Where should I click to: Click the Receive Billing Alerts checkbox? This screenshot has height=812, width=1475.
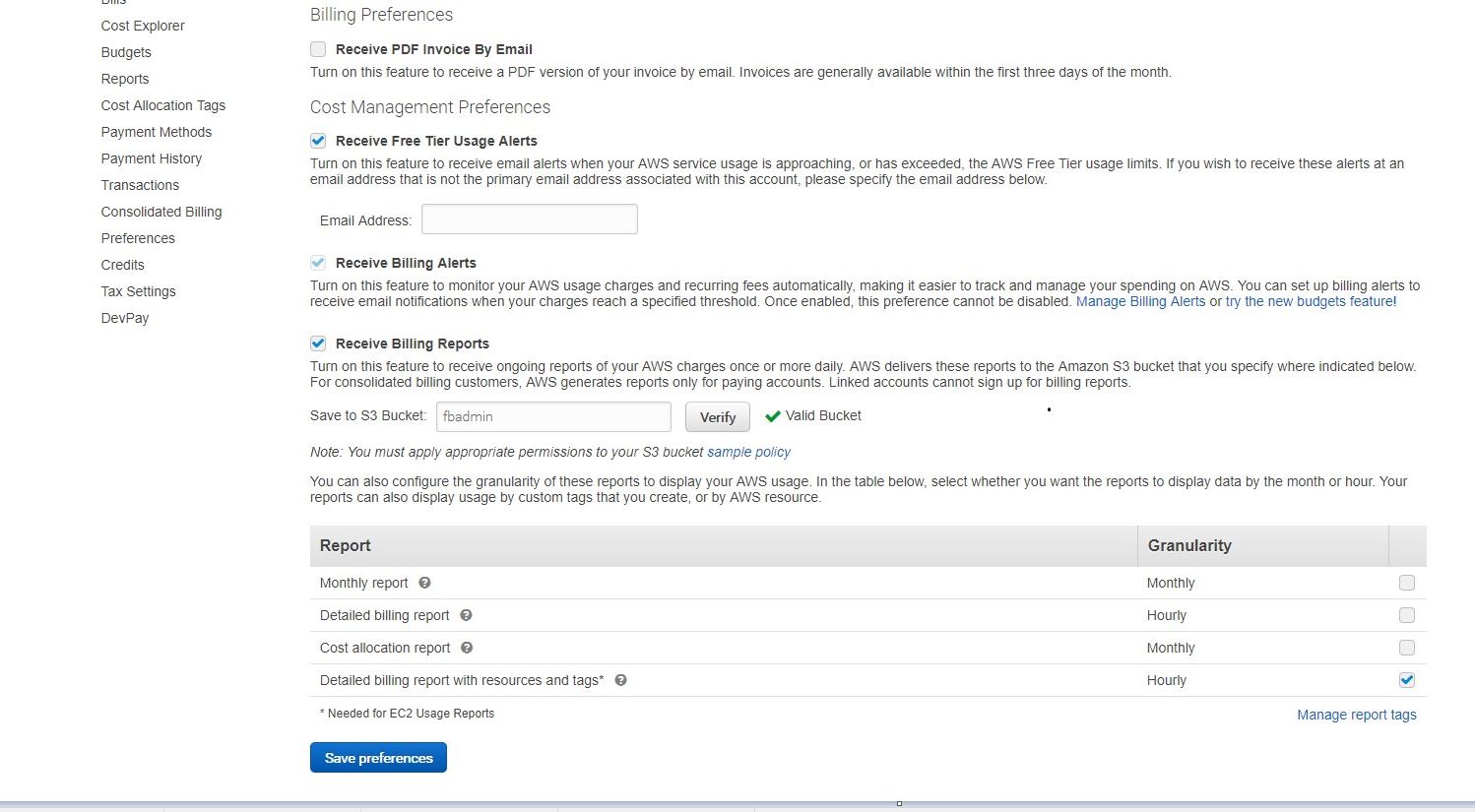click(x=318, y=263)
